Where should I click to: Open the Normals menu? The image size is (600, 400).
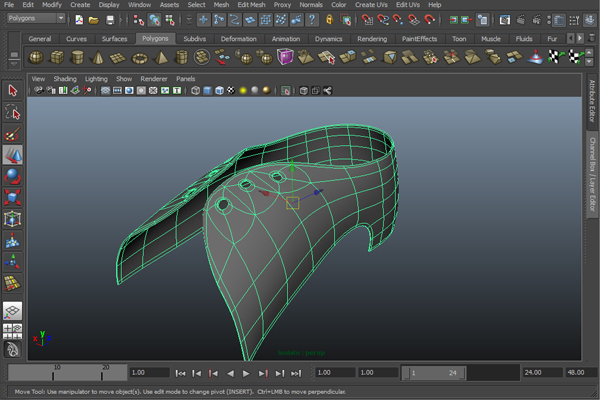pos(311,5)
